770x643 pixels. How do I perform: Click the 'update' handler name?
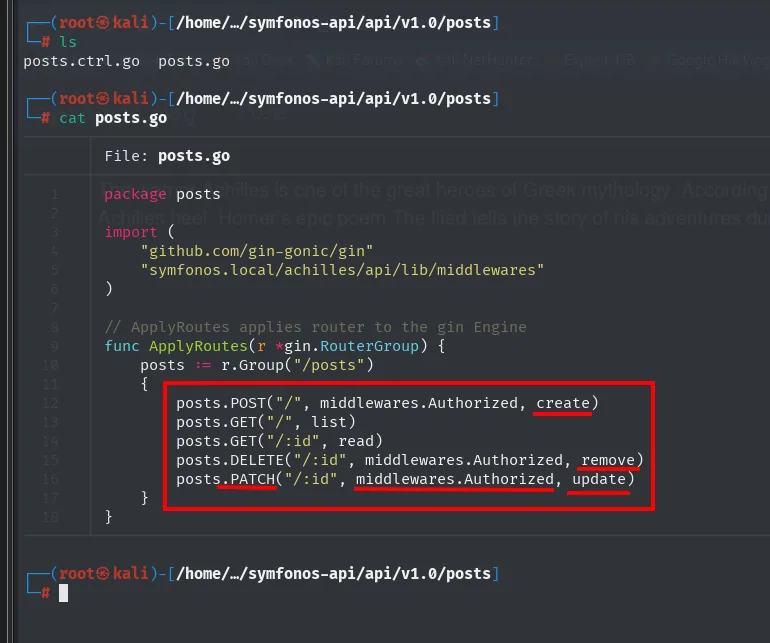click(599, 479)
